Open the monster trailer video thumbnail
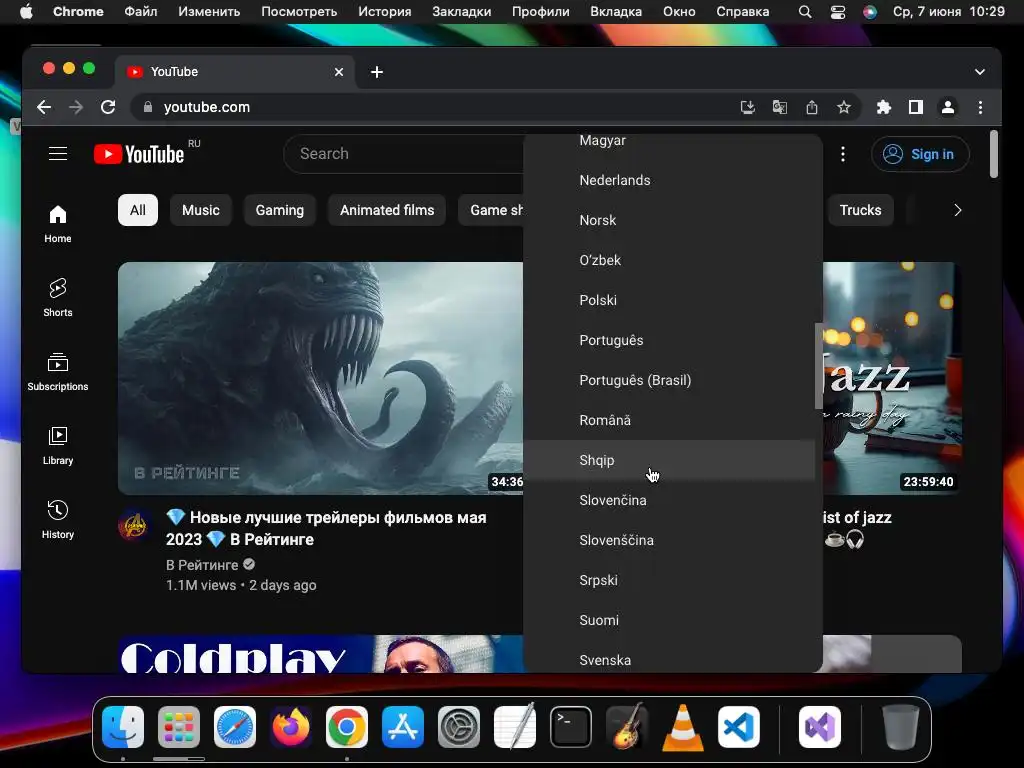 tap(321, 378)
